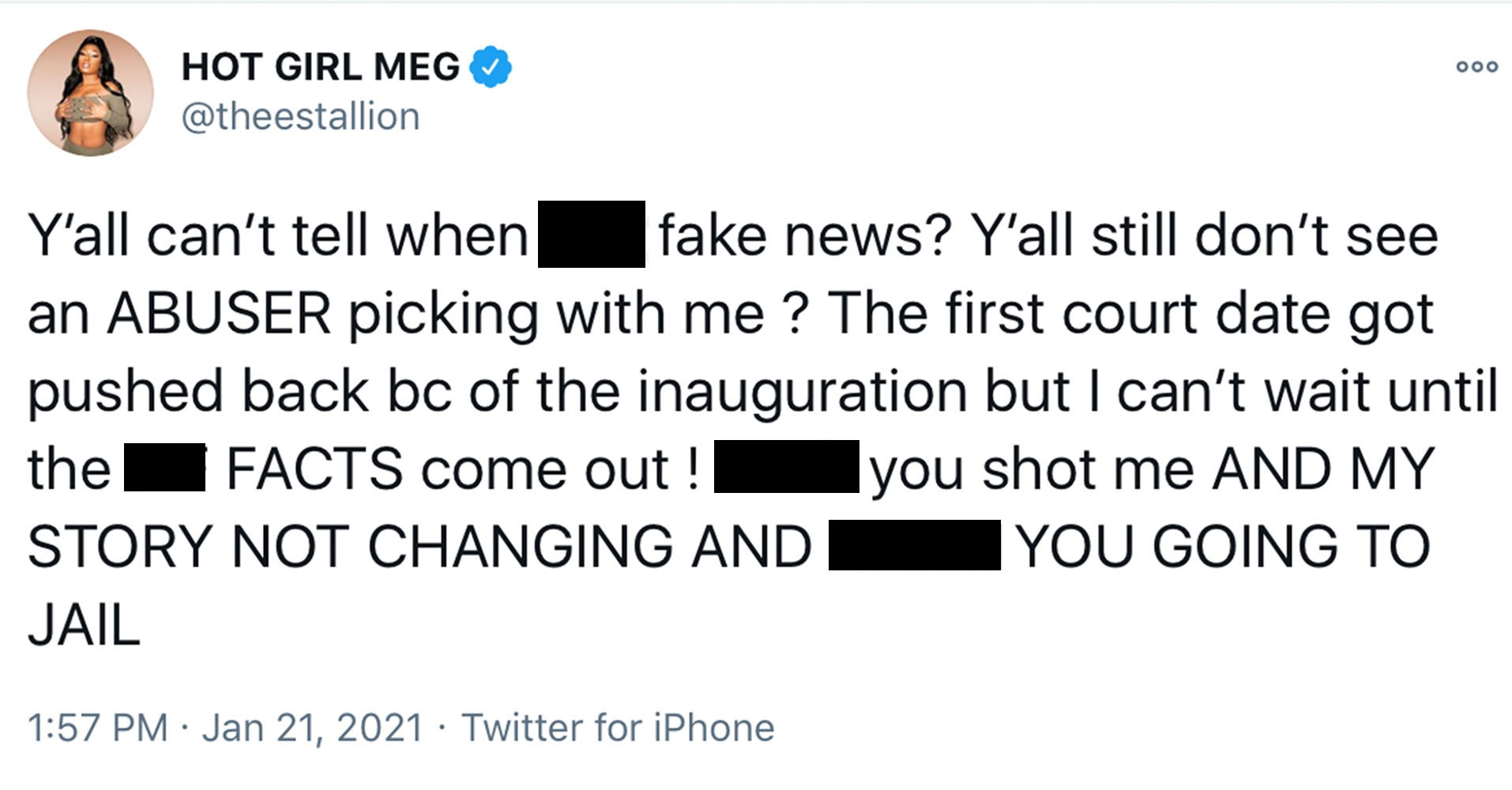Click the black redaction box before FACTS
Screen dimensions: 1512x790
click(x=164, y=468)
